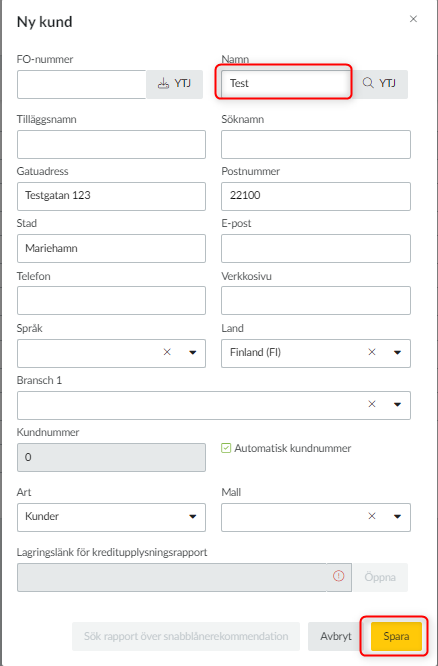
Task: Clear the Mall selection with its X icon
Action: tap(372, 516)
